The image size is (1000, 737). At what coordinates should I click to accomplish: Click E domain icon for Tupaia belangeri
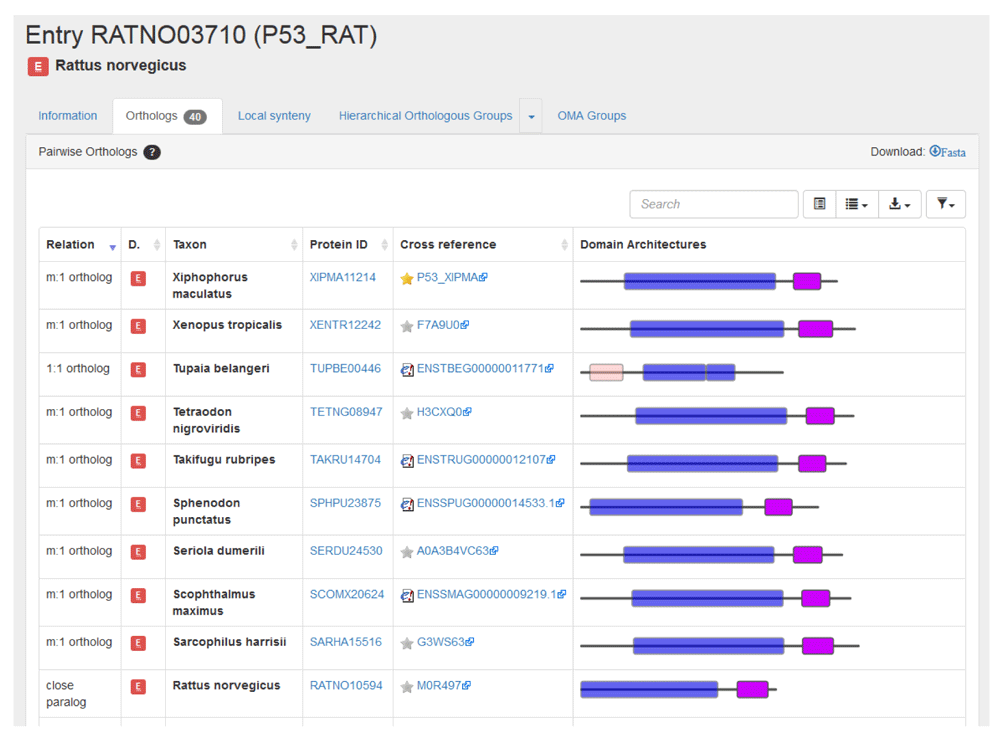tap(138, 370)
